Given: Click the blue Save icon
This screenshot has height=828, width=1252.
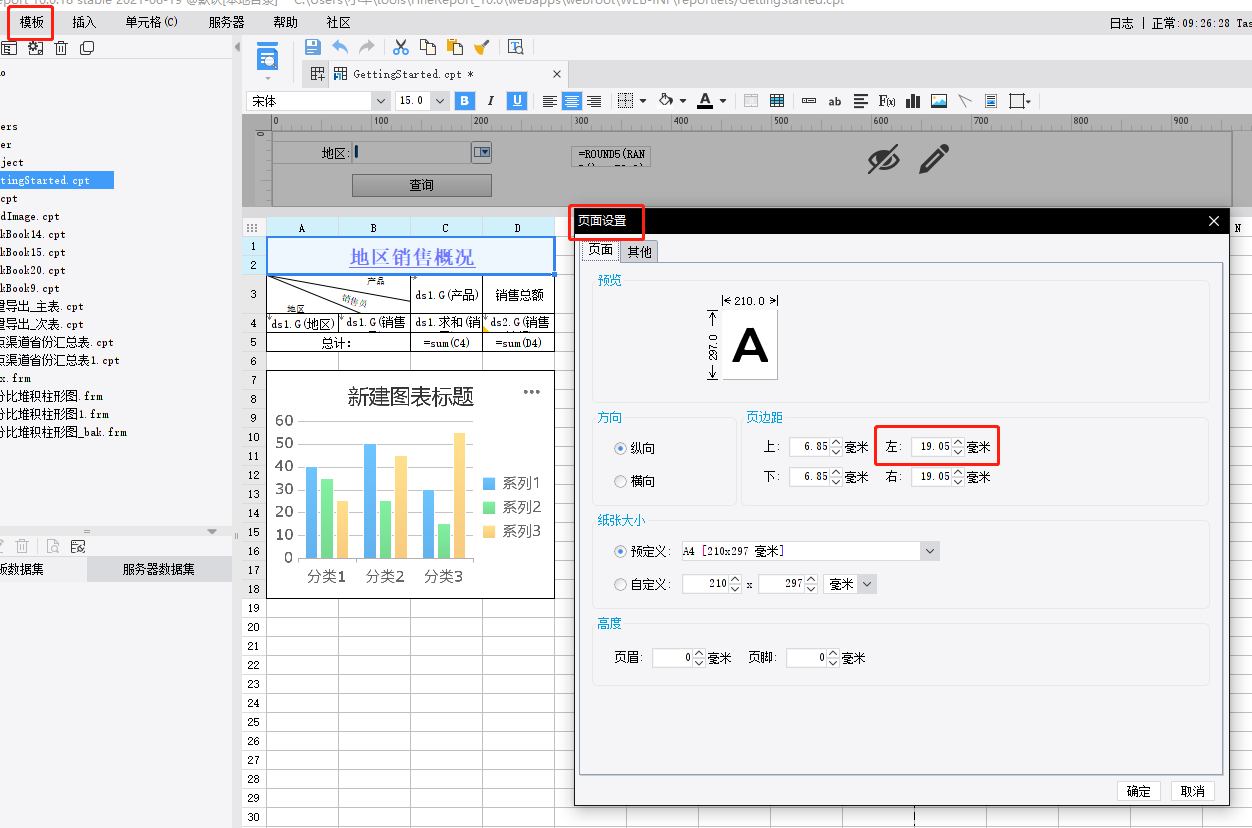Looking at the screenshot, I should [312, 46].
